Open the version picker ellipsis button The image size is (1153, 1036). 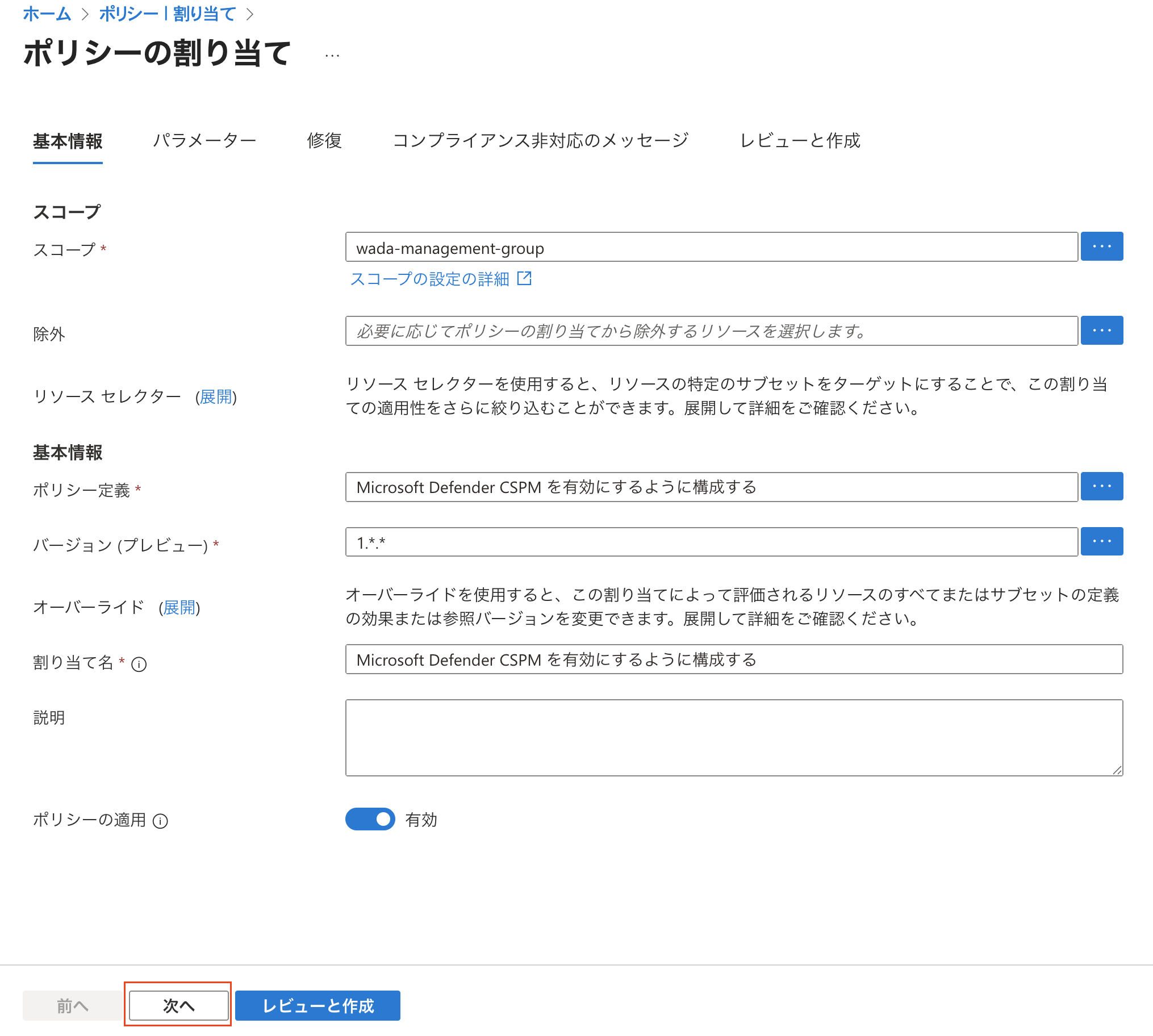pyautogui.click(x=1101, y=541)
